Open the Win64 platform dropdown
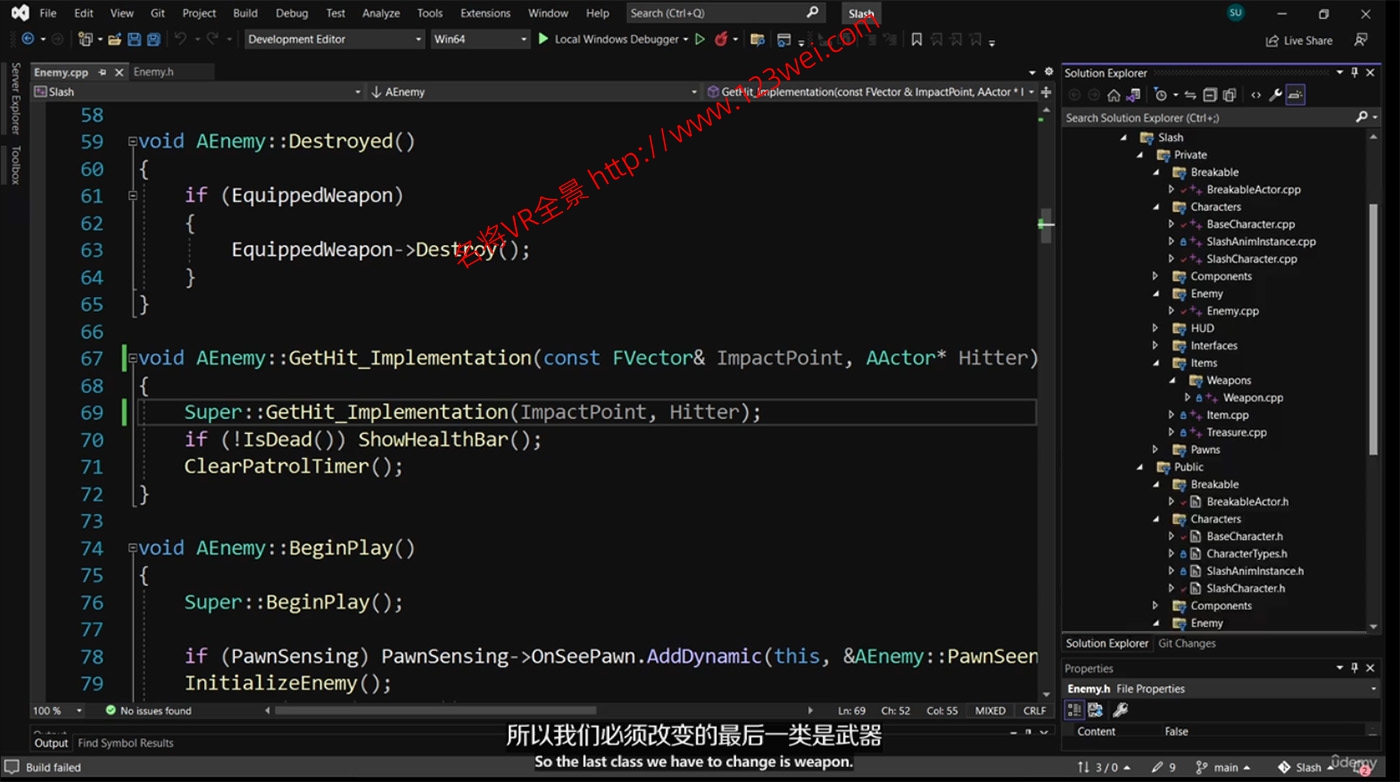This screenshot has height=782, width=1400. [x=479, y=40]
